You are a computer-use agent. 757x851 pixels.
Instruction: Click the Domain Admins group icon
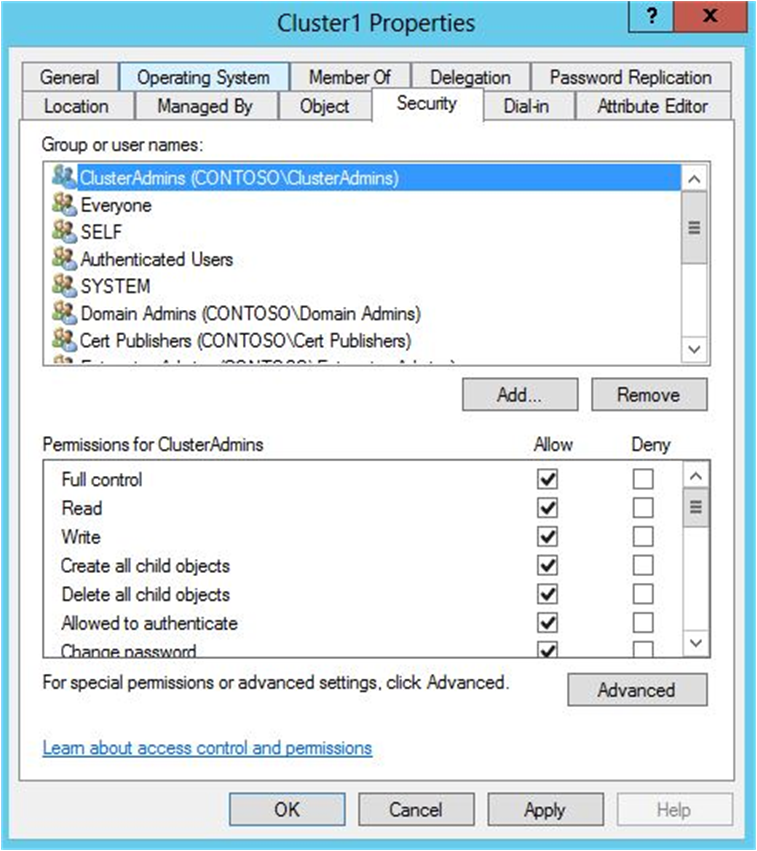[64, 313]
